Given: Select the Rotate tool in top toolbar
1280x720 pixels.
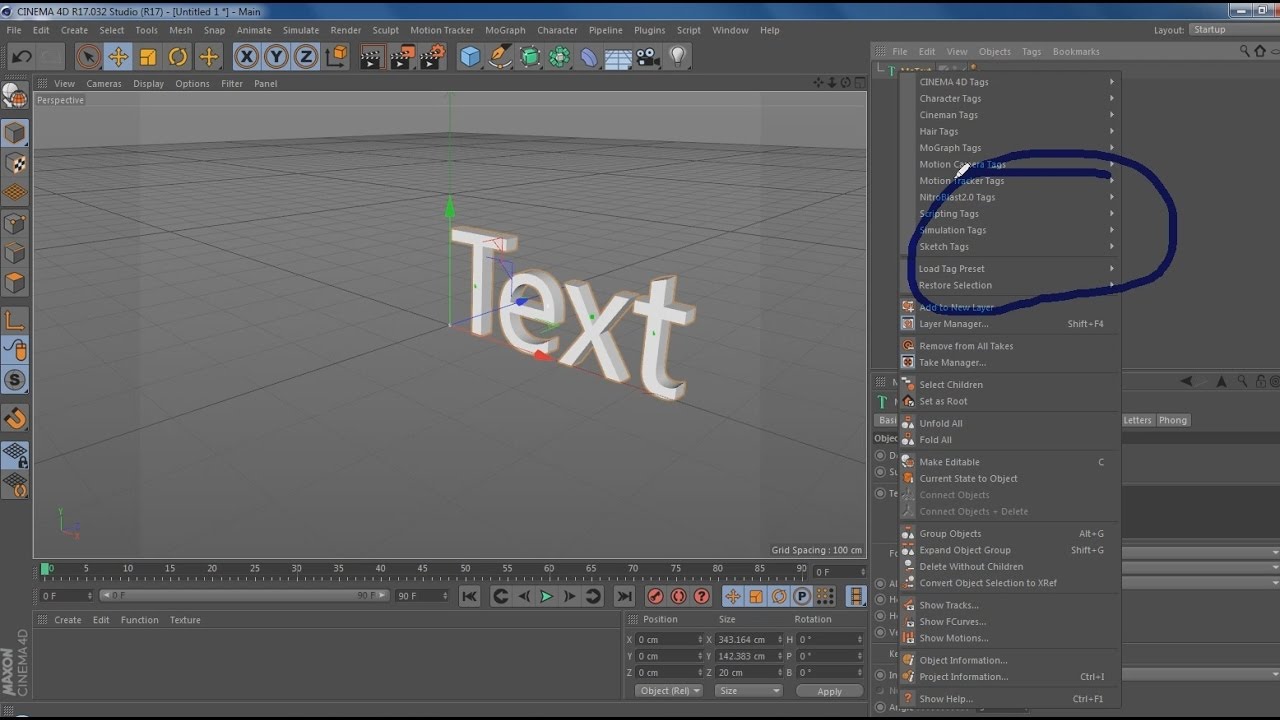Looking at the screenshot, I should 178,57.
